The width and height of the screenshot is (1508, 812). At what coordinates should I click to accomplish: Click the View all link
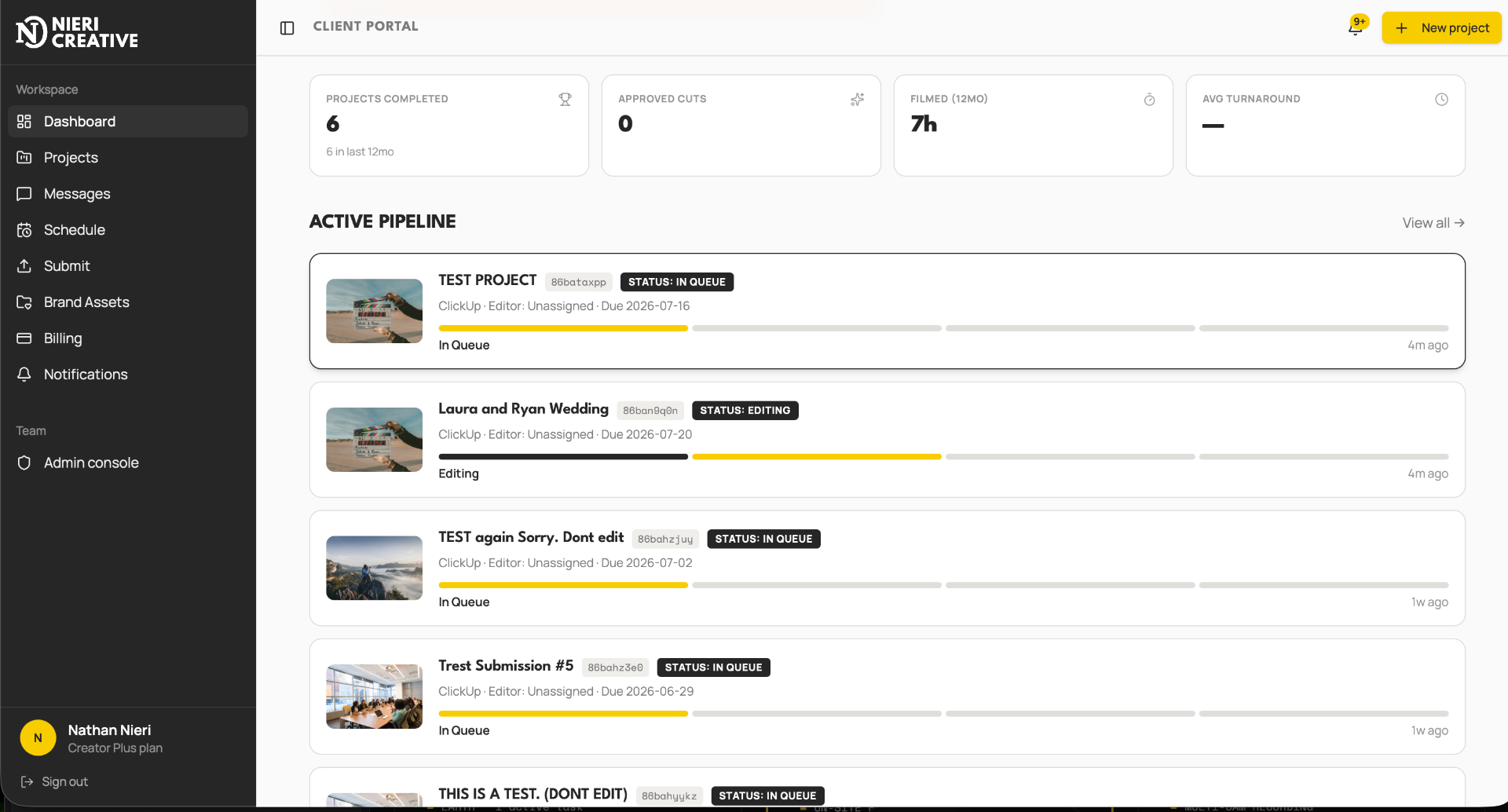(x=1433, y=223)
